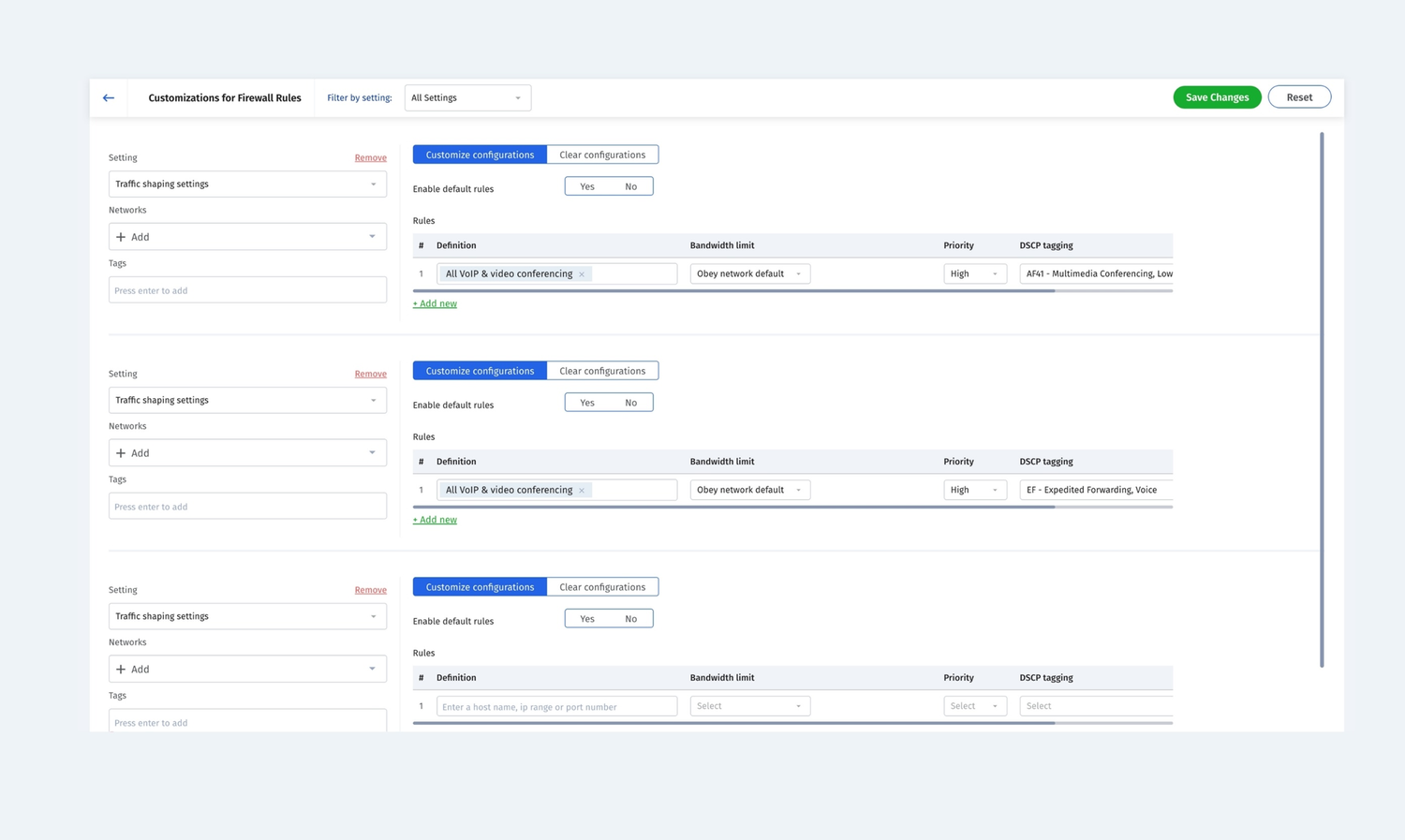Click Add new under the first rules table

[435, 303]
